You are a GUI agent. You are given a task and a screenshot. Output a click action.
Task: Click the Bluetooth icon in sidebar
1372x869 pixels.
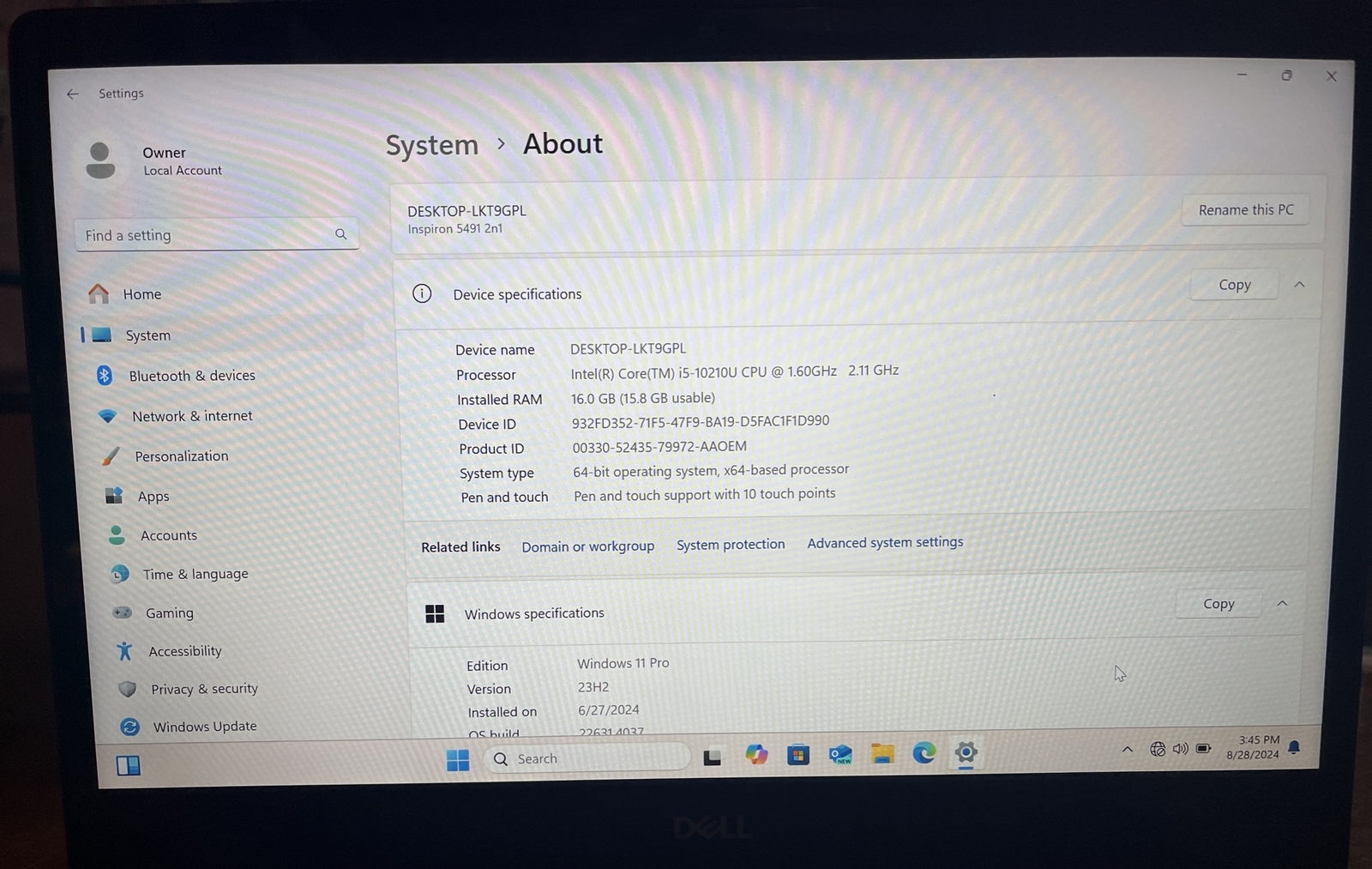(x=105, y=375)
